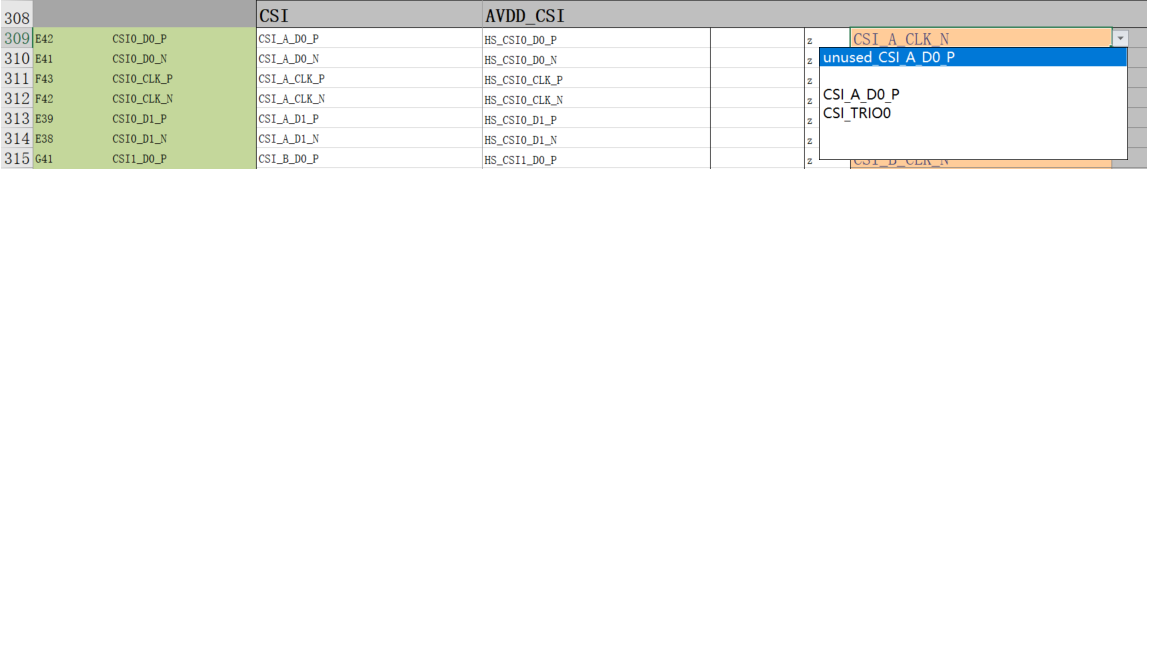1152x648 pixels.
Task: Select row header 314
Action: click(17, 138)
